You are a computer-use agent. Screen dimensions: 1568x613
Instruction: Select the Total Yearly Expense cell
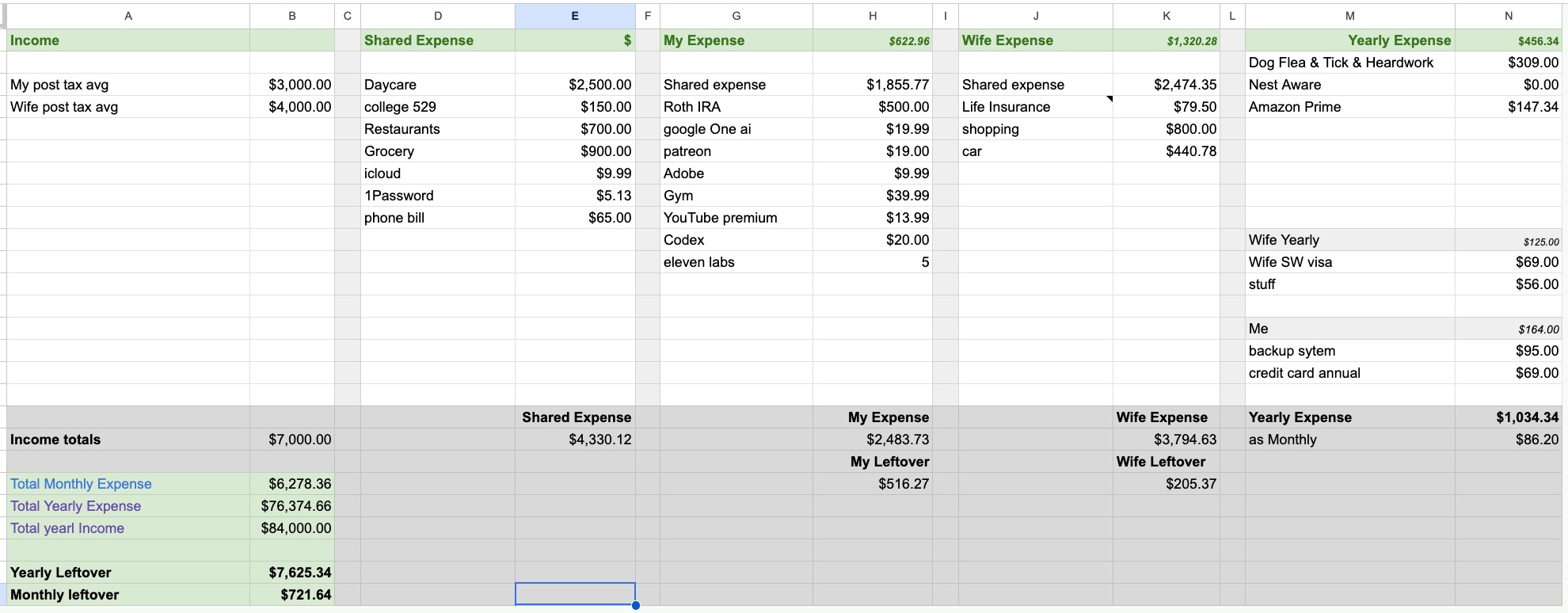(128, 506)
